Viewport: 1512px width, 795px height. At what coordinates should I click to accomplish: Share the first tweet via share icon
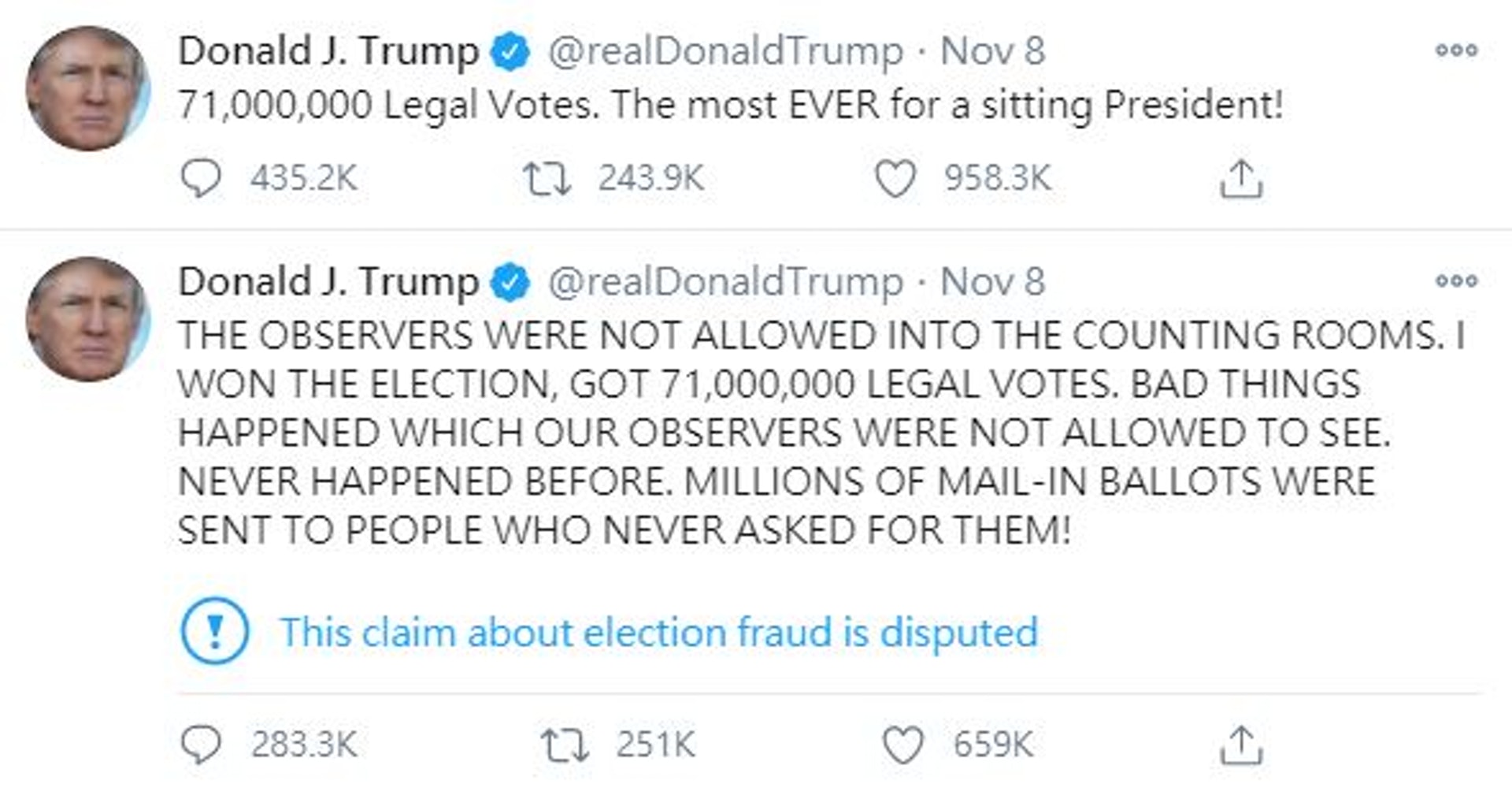tap(1241, 179)
